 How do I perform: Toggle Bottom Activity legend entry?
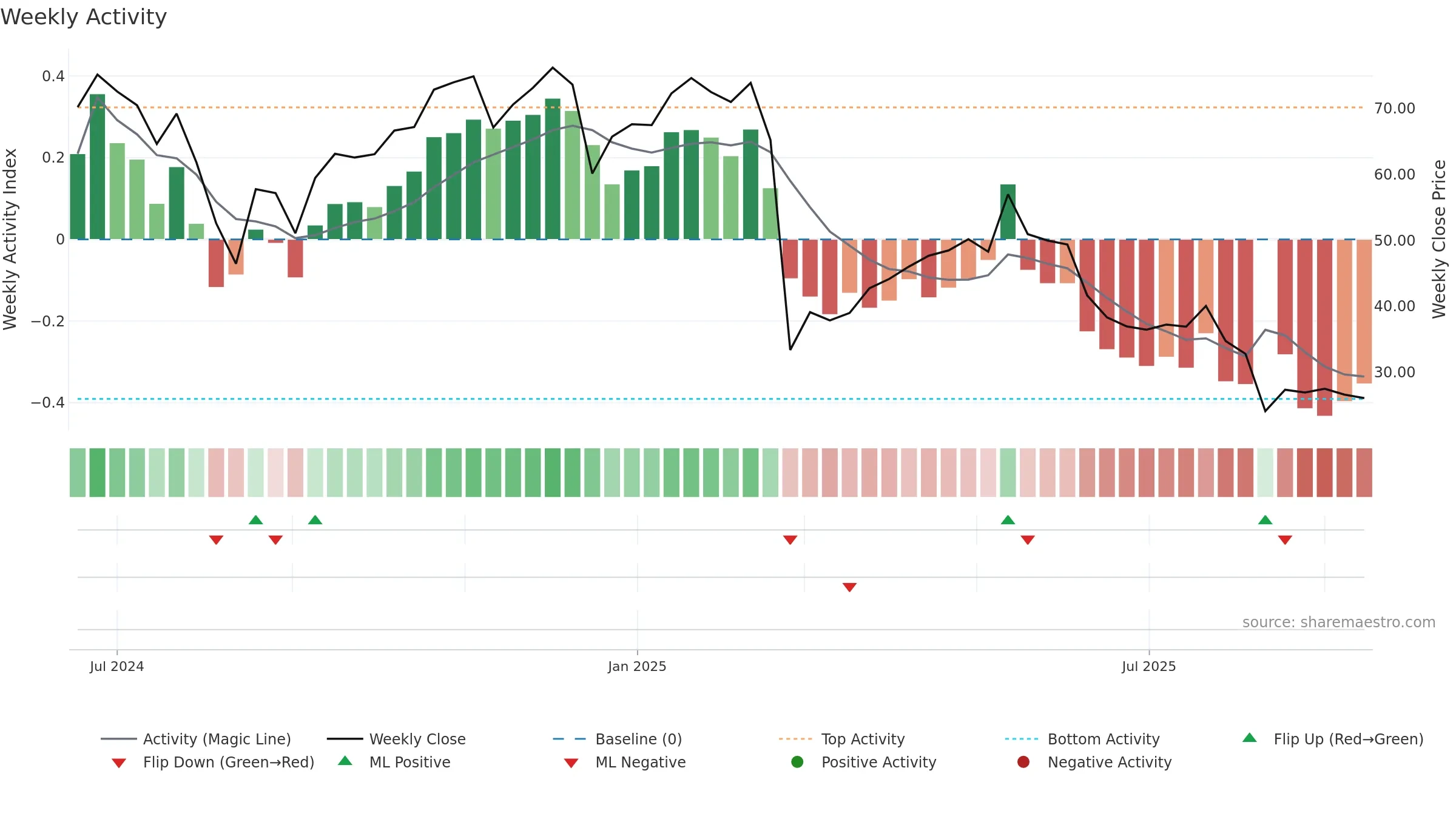coord(1082,739)
